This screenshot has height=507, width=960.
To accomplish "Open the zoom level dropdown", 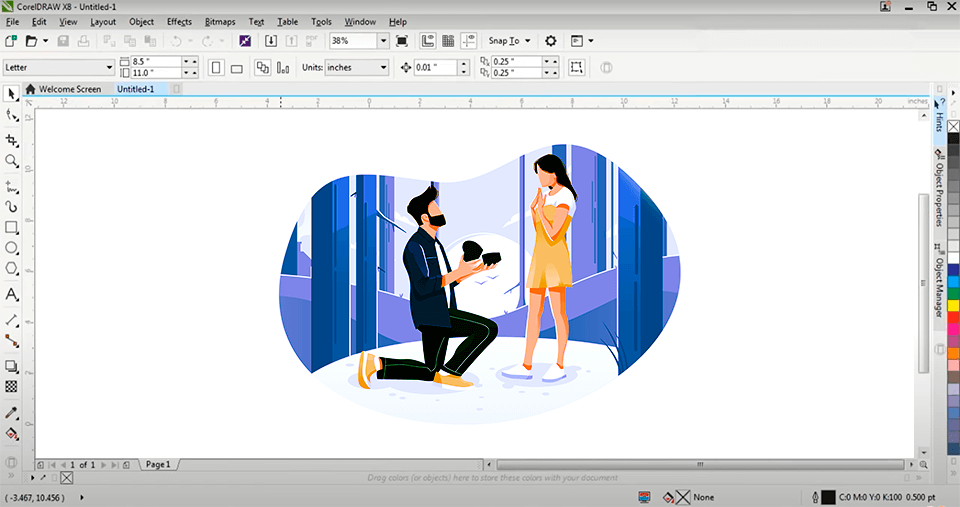I will point(383,41).
